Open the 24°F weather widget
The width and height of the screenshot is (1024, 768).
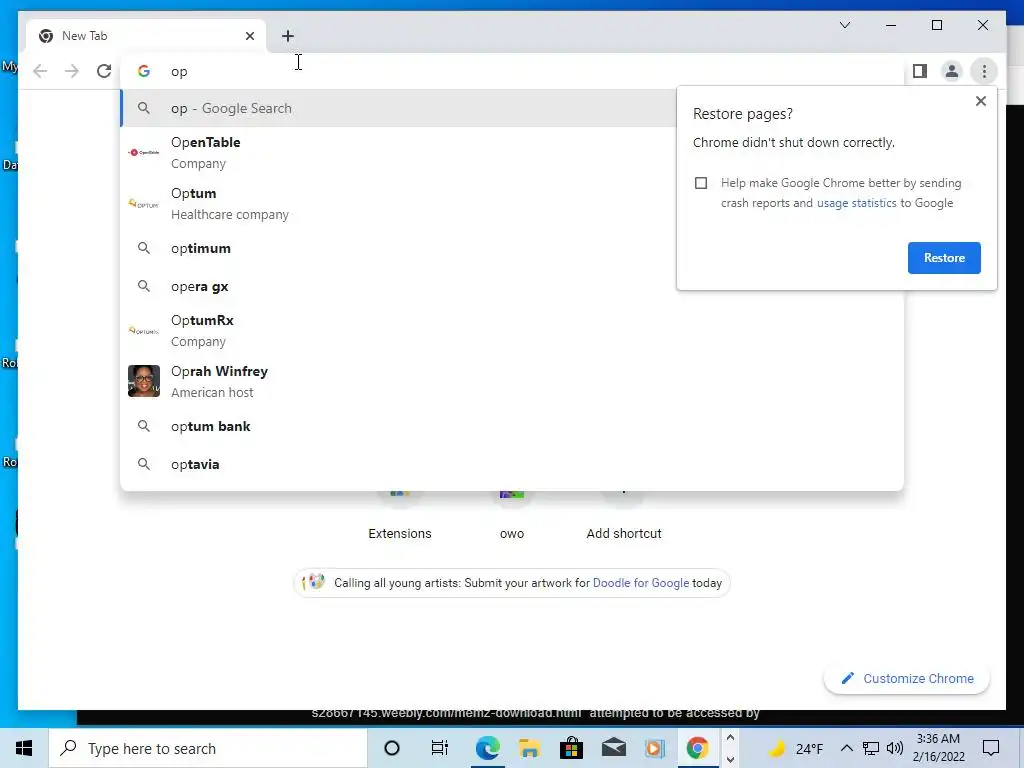coord(795,748)
